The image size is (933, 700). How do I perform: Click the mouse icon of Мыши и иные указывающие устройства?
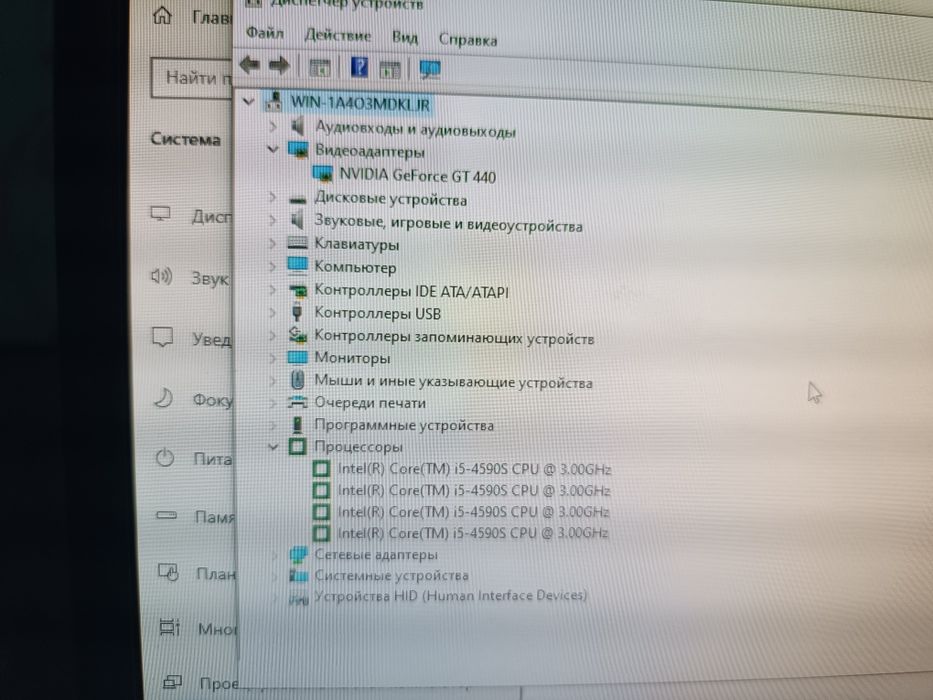[298, 380]
